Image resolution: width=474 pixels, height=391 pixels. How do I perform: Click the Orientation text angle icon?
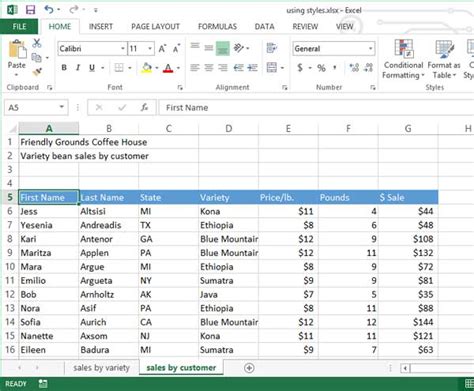point(239,48)
